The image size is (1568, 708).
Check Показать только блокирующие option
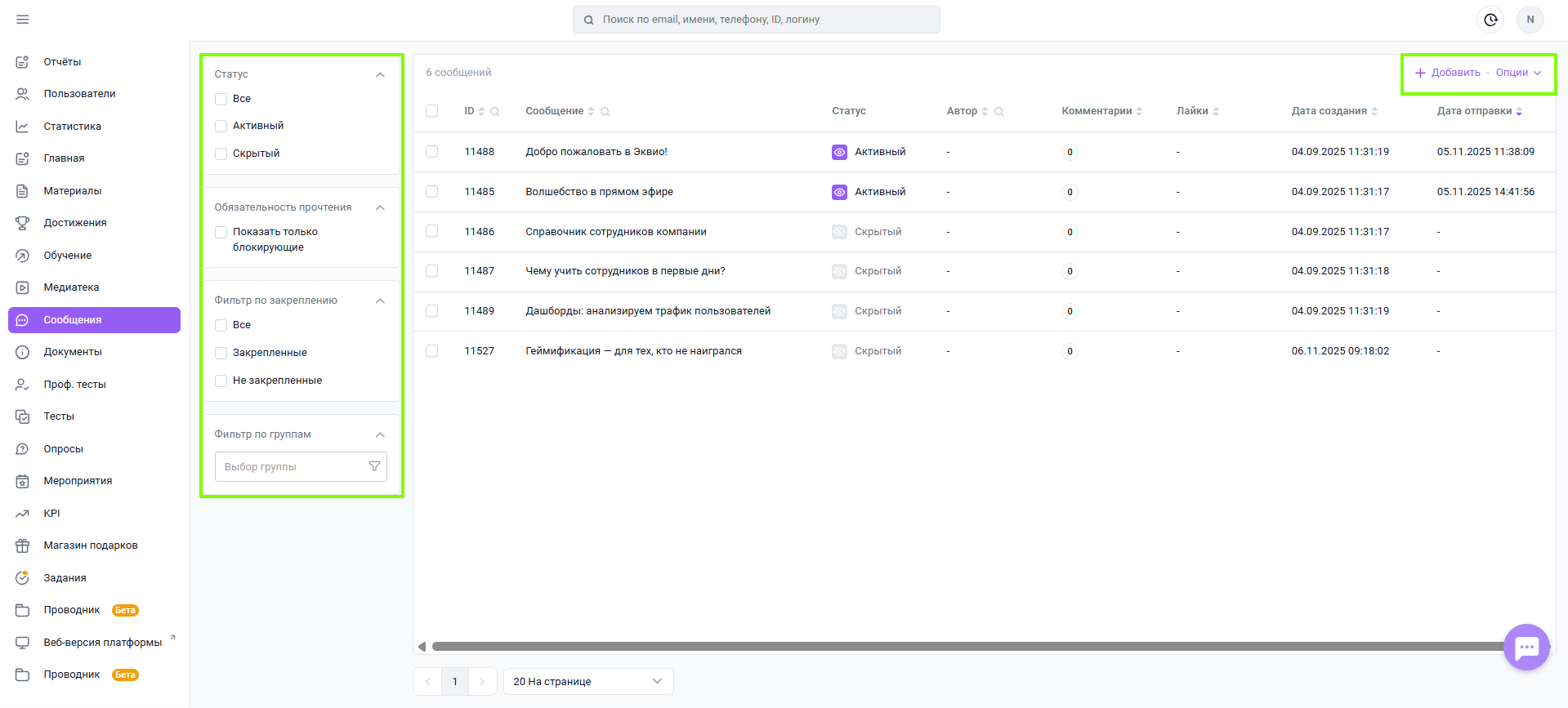221,233
